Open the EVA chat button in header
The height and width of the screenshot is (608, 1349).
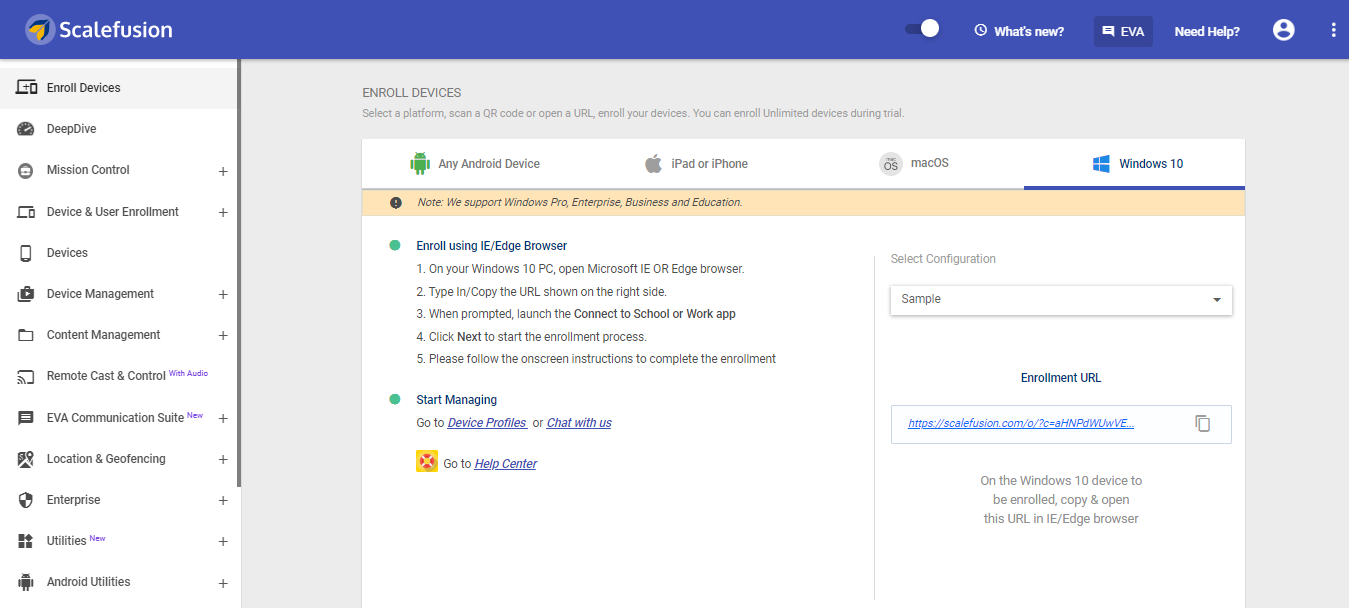point(1122,30)
